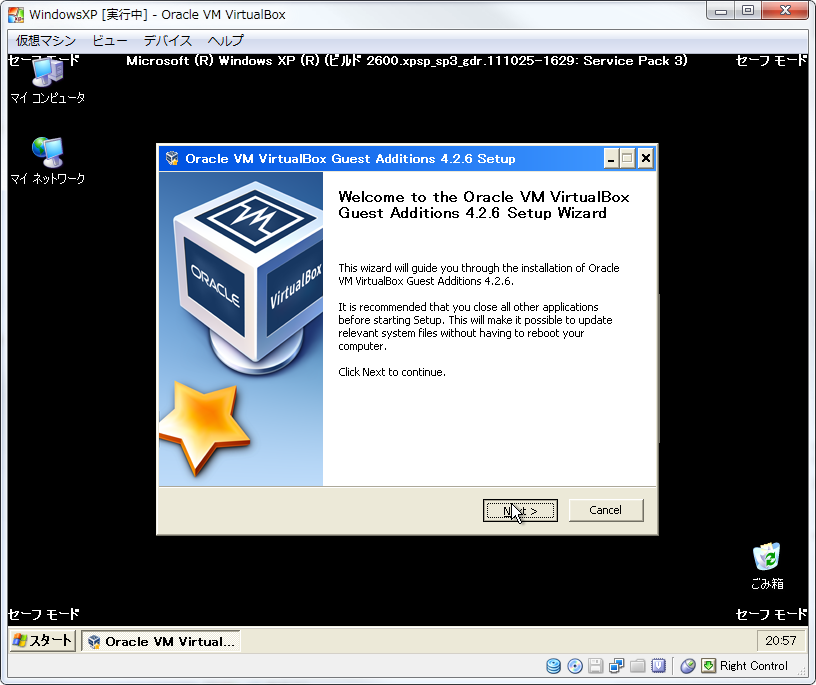
Task: Open the デバイス menu
Action: pos(167,41)
